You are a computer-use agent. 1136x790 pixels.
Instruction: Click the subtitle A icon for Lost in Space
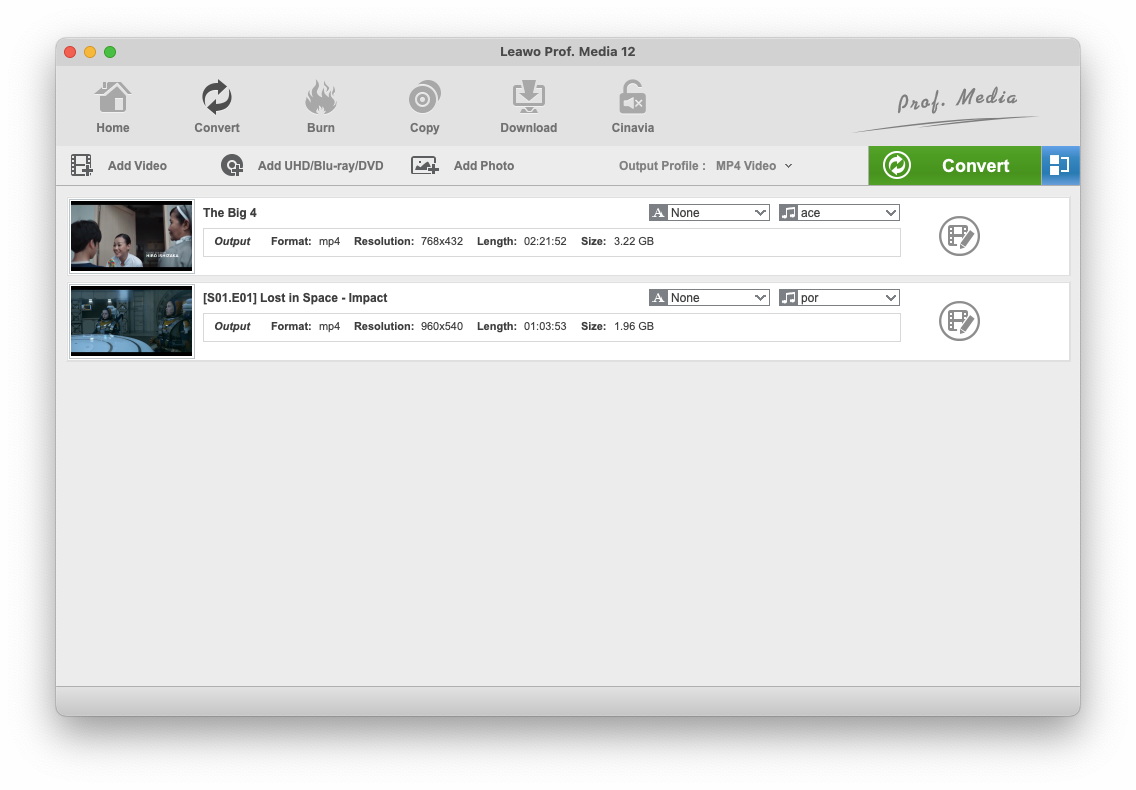point(658,298)
